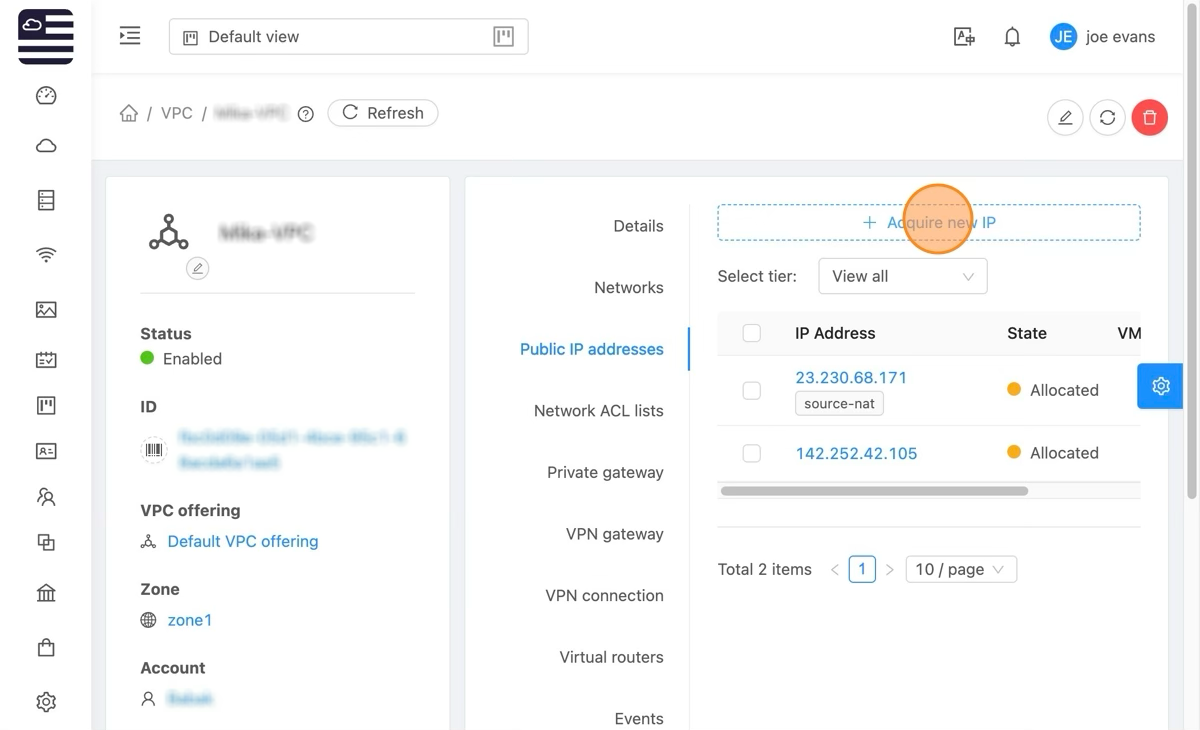Switch to the VPN gateway tab

[614, 534]
